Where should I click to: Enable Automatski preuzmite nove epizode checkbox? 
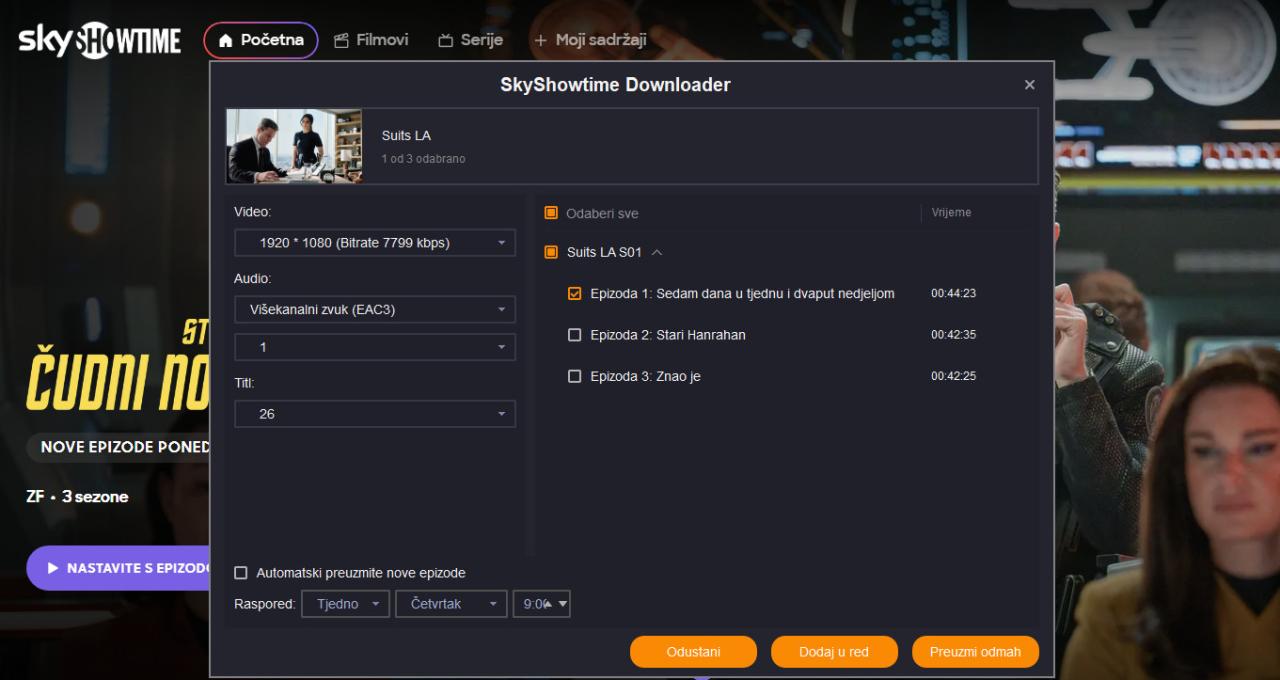[x=241, y=573]
